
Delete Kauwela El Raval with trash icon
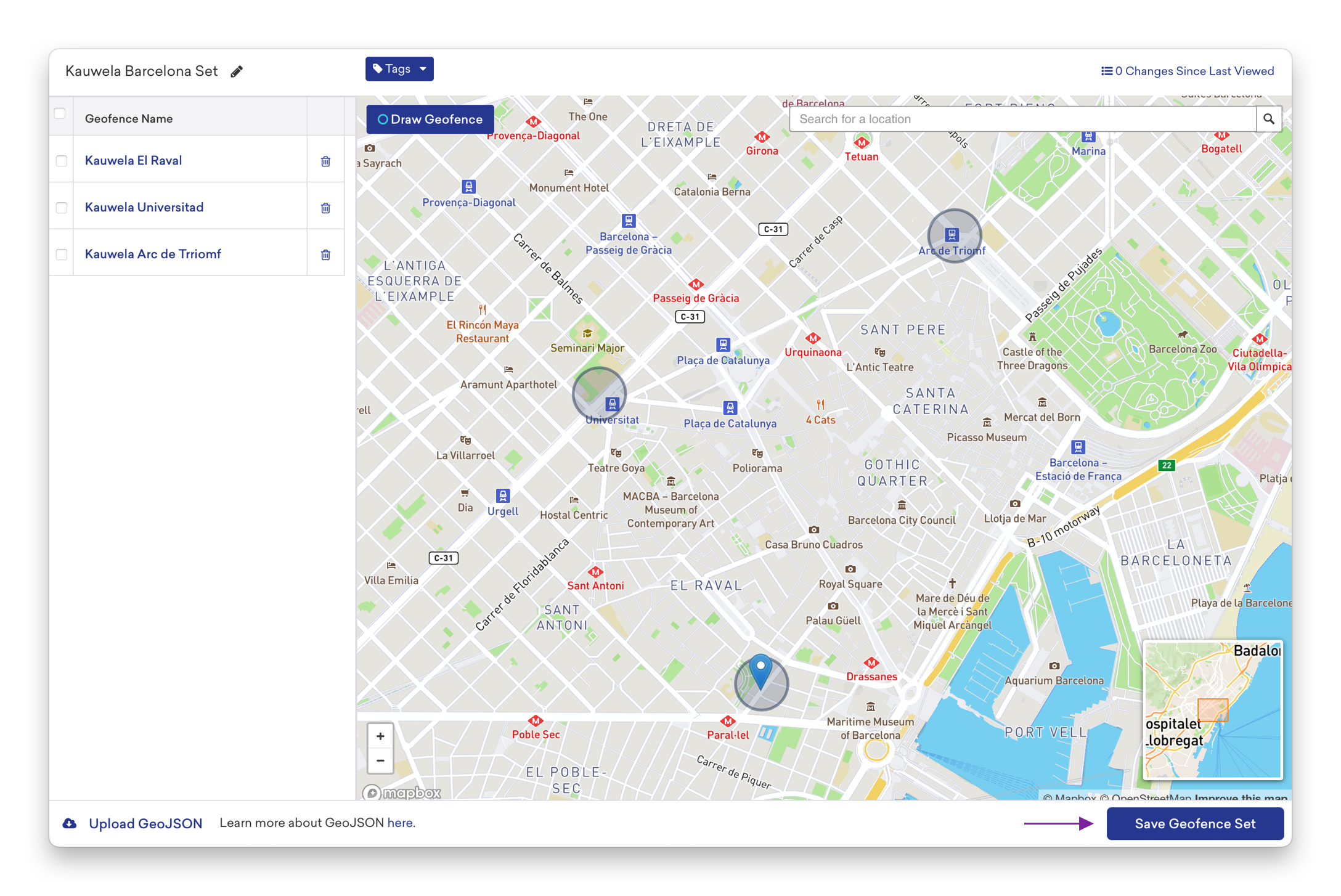[x=325, y=161]
